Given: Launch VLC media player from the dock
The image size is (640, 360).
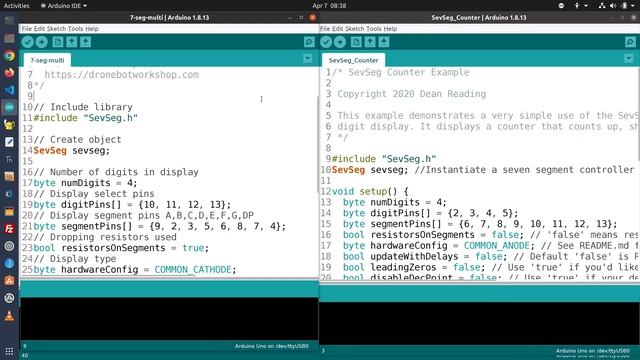Looking at the screenshot, I should pyautogui.click(x=9, y=315).
